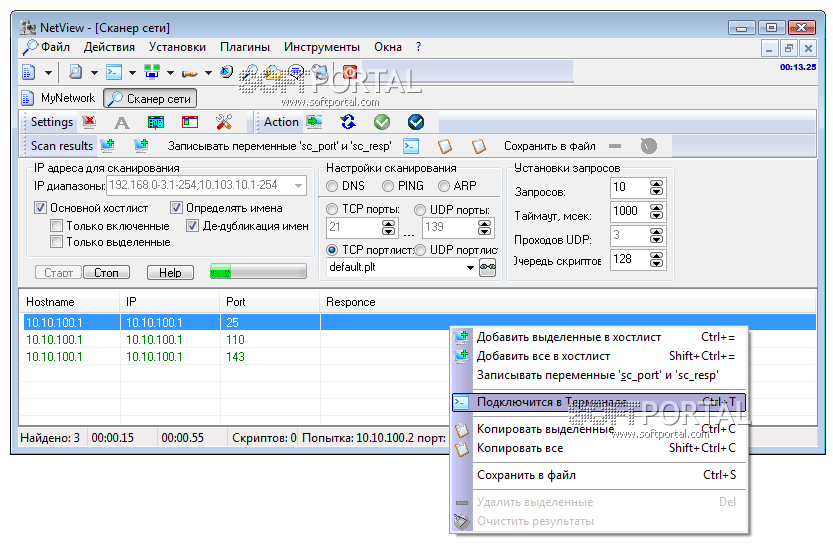Click the green checkmark circle icon
This screenshot has width=833, height=546.
pyautogui.click(x=382, y=122)
